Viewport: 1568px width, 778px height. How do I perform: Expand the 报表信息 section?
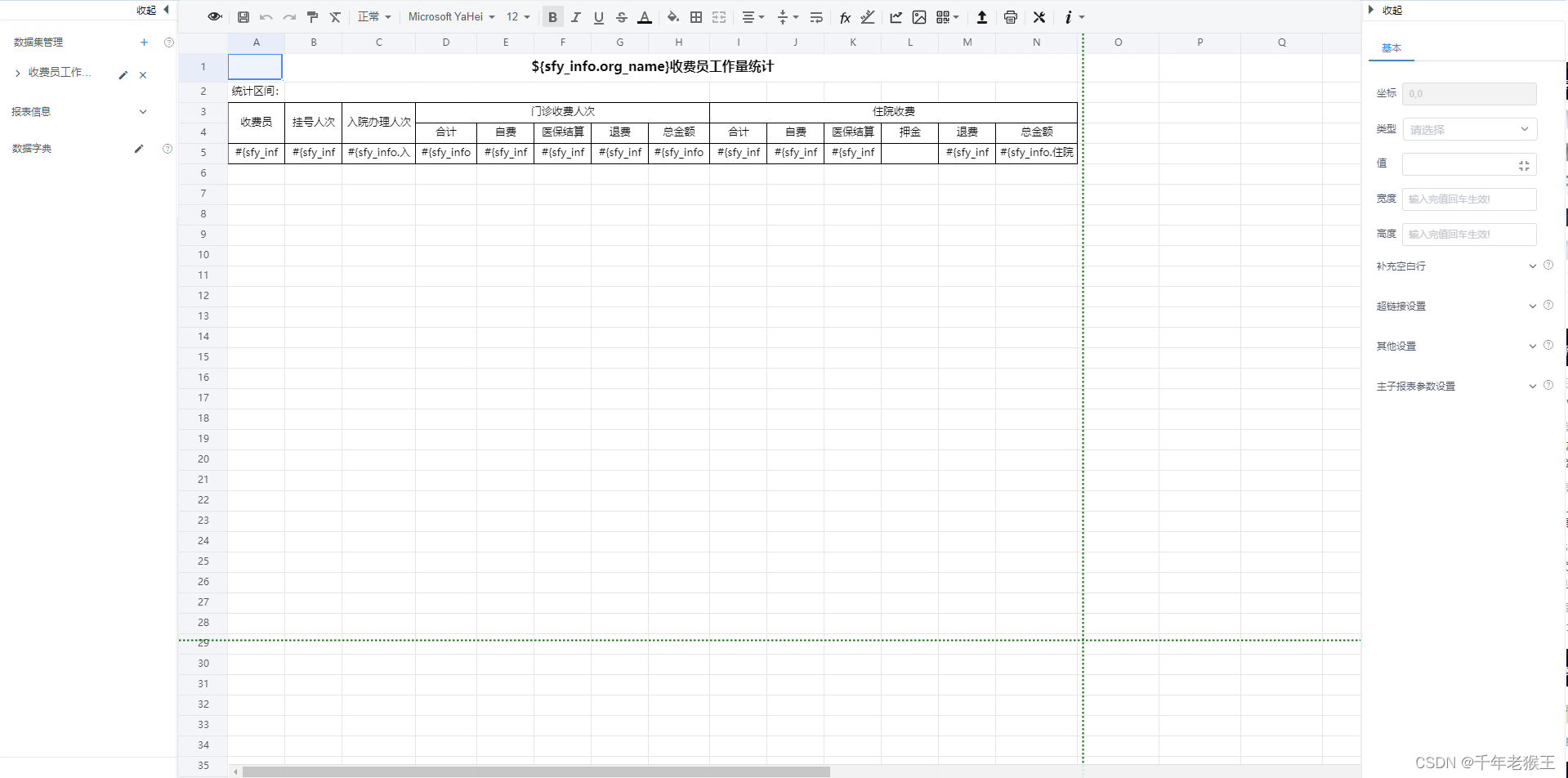[143, 111]
